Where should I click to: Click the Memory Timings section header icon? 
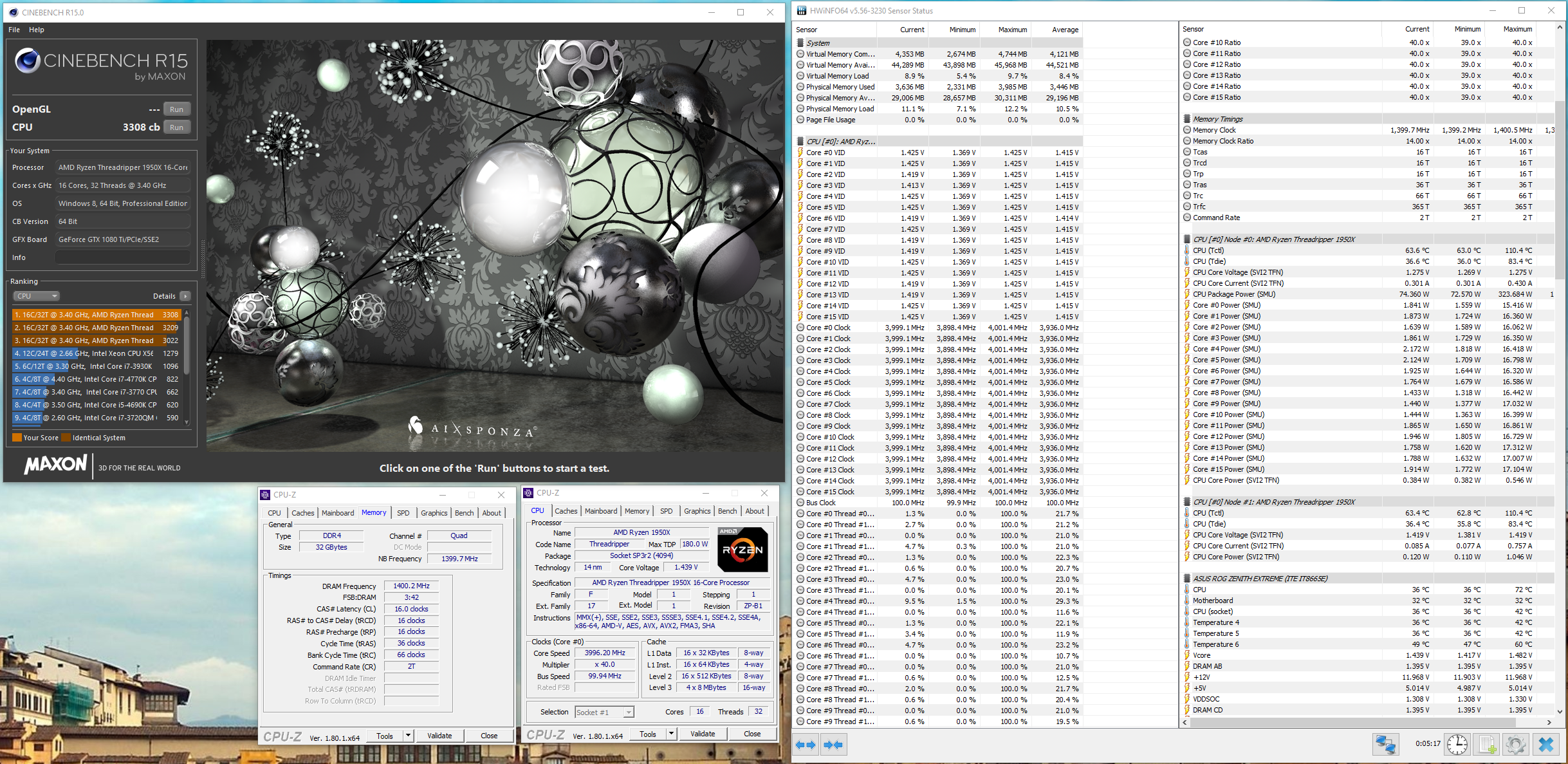[x=1187, y=119]
